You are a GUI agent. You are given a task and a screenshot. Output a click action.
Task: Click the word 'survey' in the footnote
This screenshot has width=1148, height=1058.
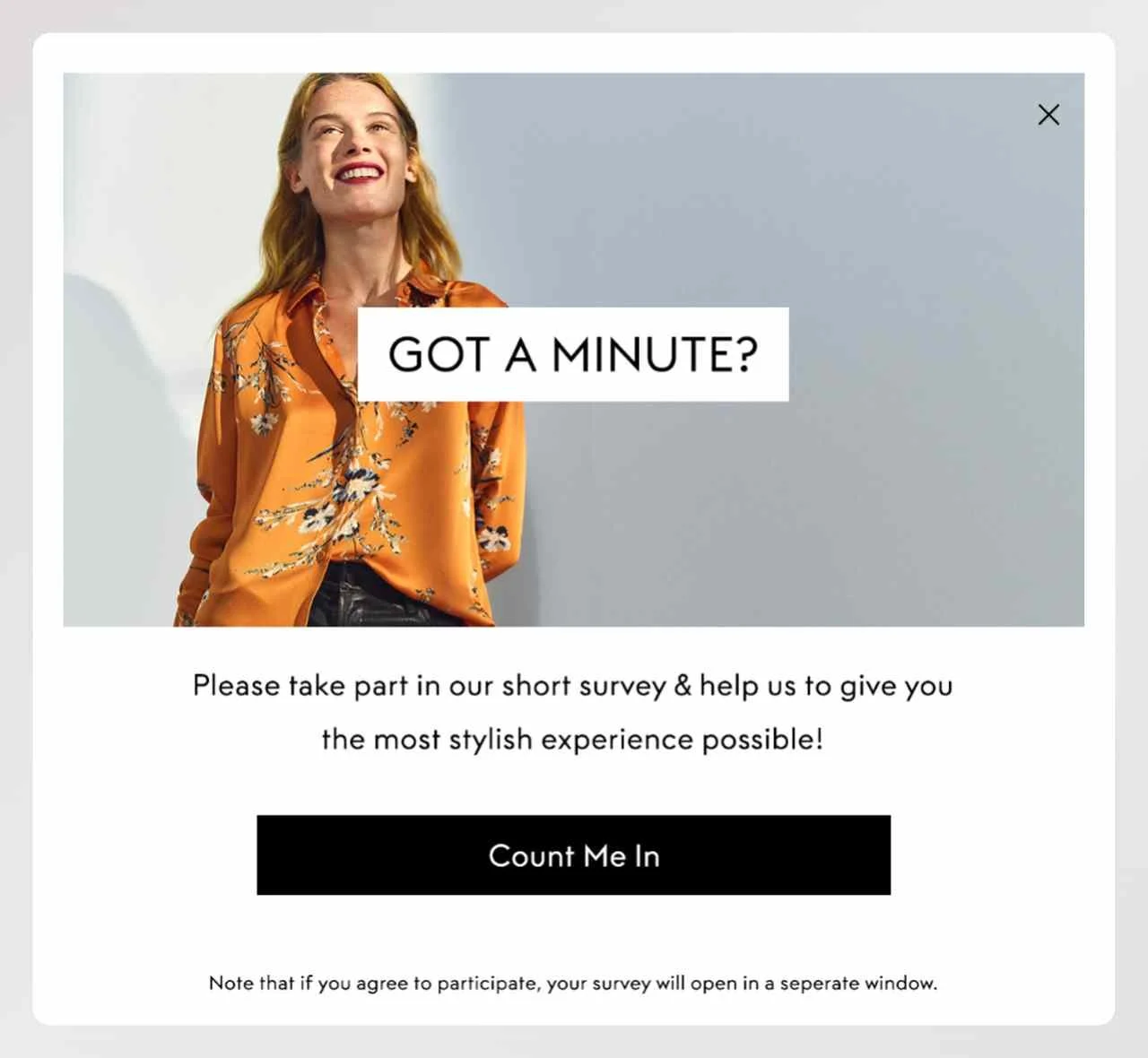[622, 984]
